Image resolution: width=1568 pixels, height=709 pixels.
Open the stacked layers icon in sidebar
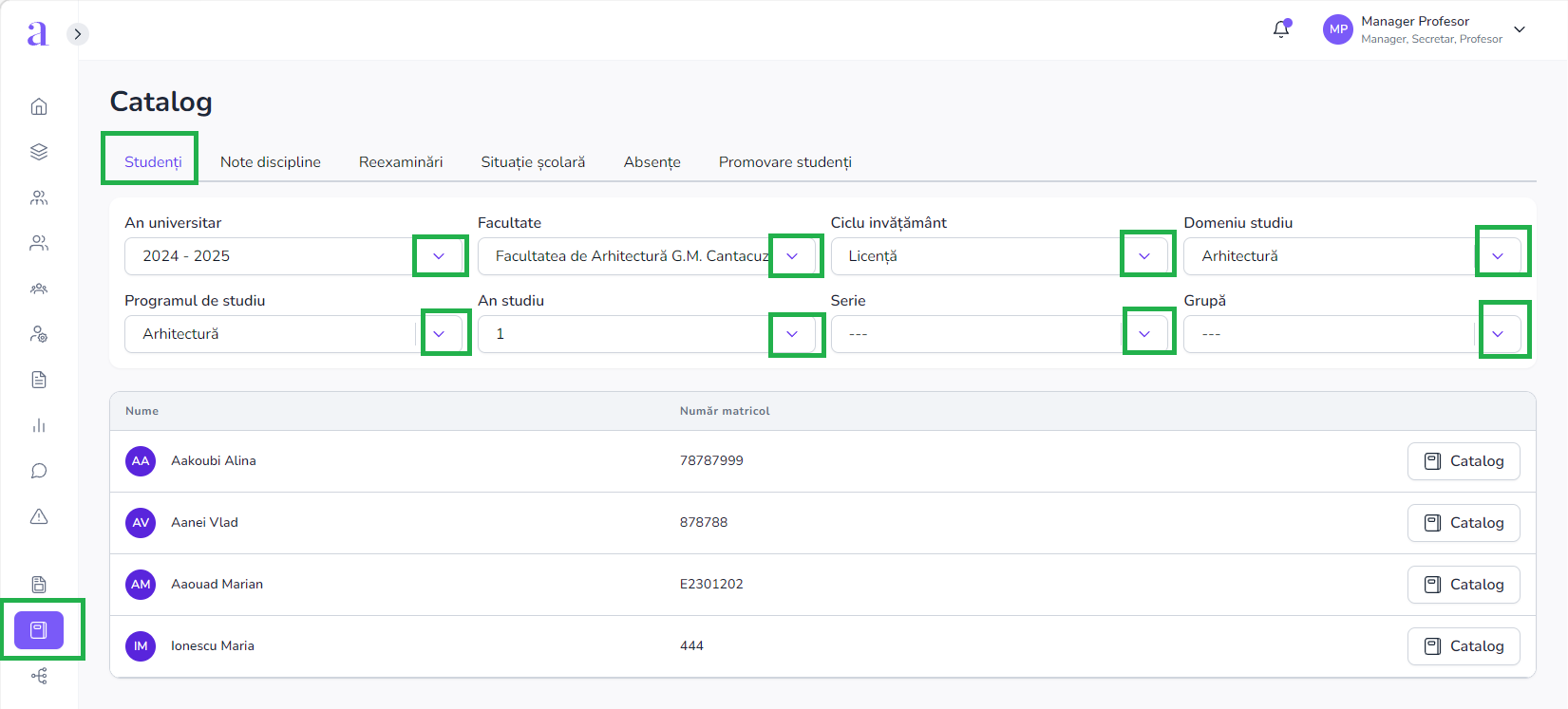[39, 152]
